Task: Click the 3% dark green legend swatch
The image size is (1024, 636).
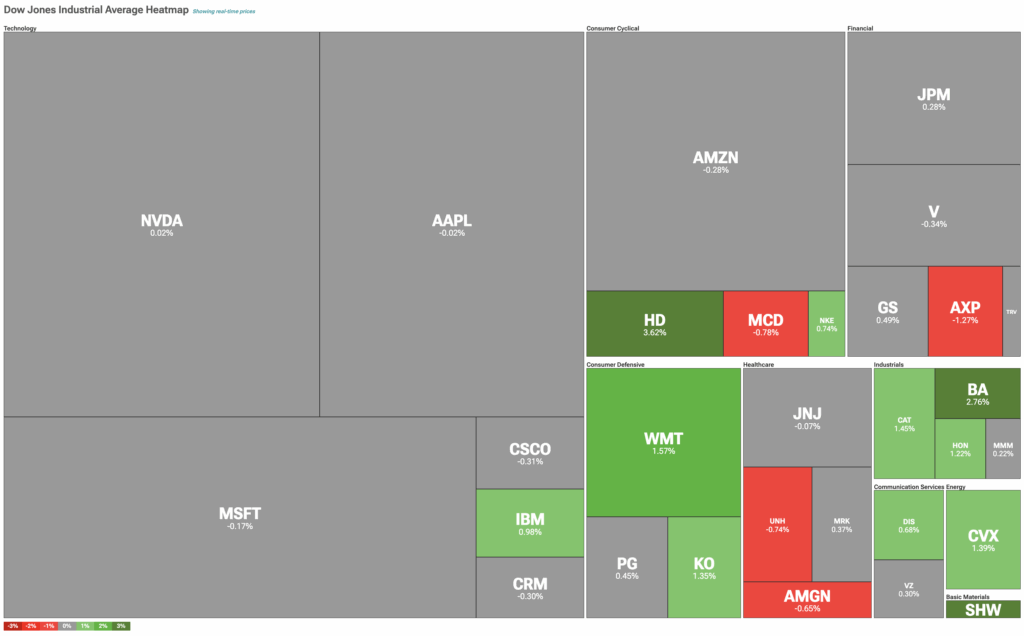Action: click(x=121, y=626)
